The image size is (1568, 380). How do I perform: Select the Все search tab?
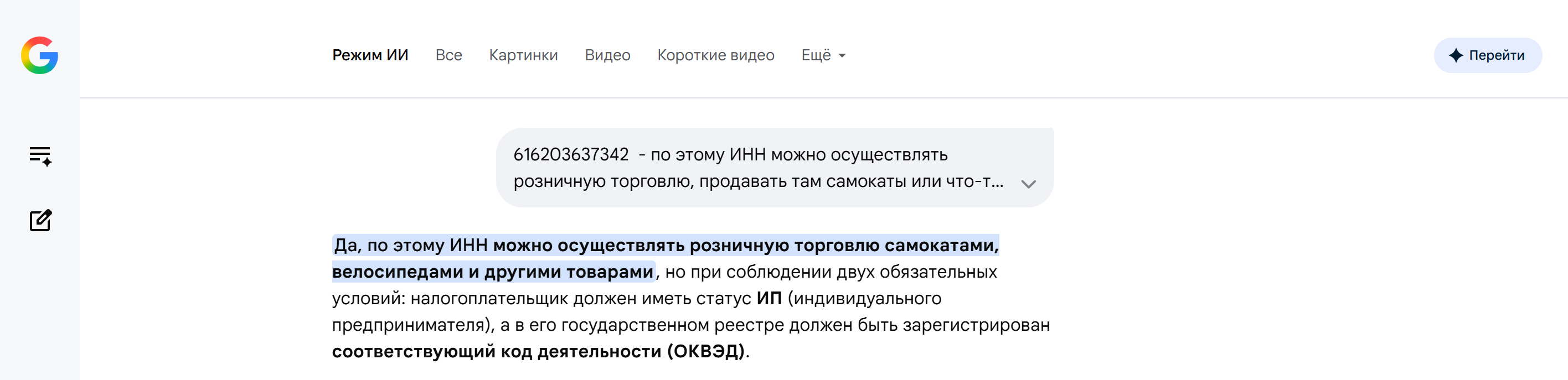pyautogui.click(x=448, y=55)
